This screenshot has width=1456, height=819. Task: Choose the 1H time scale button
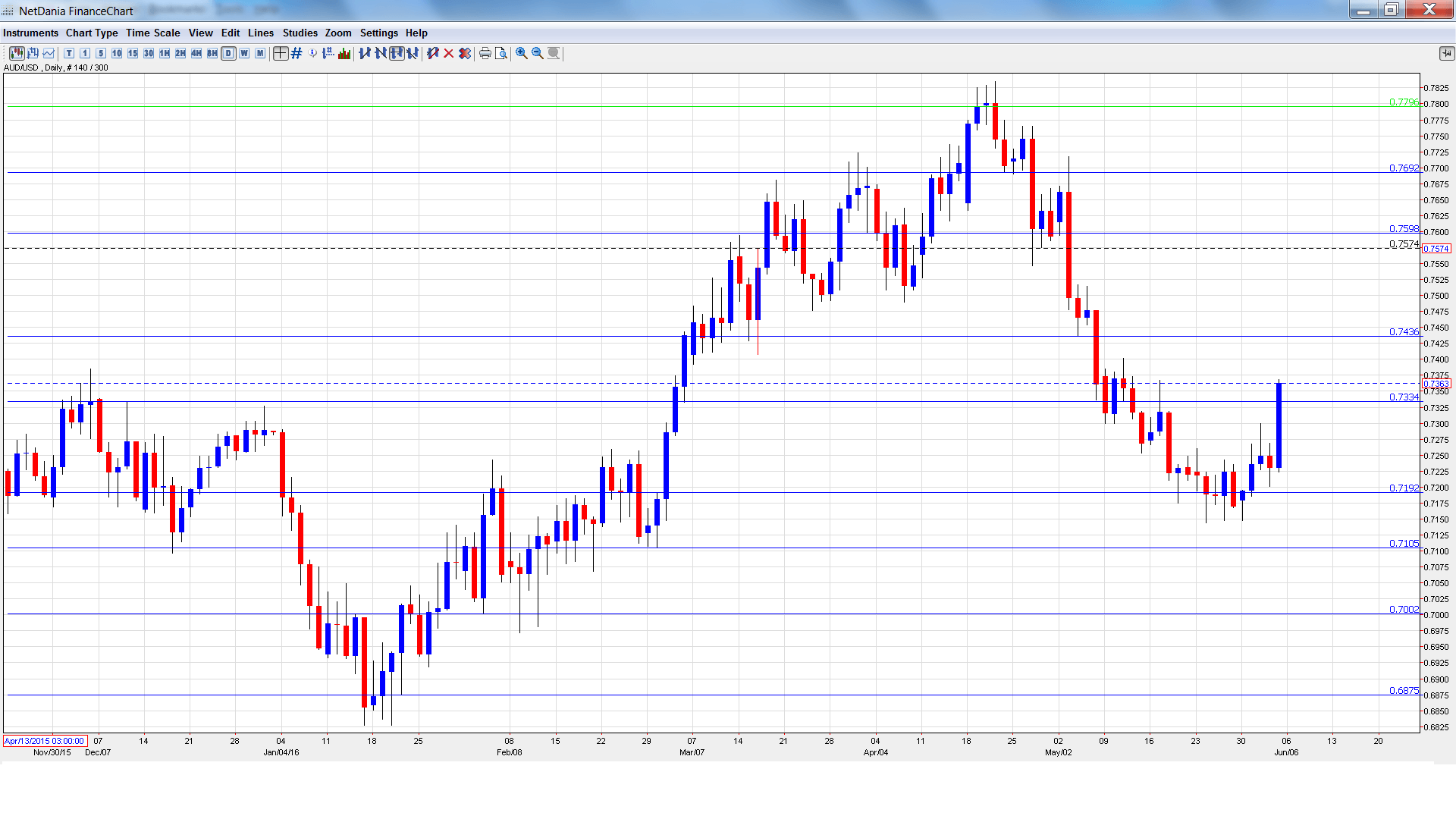pyautogui.click(x=165, y=53)
